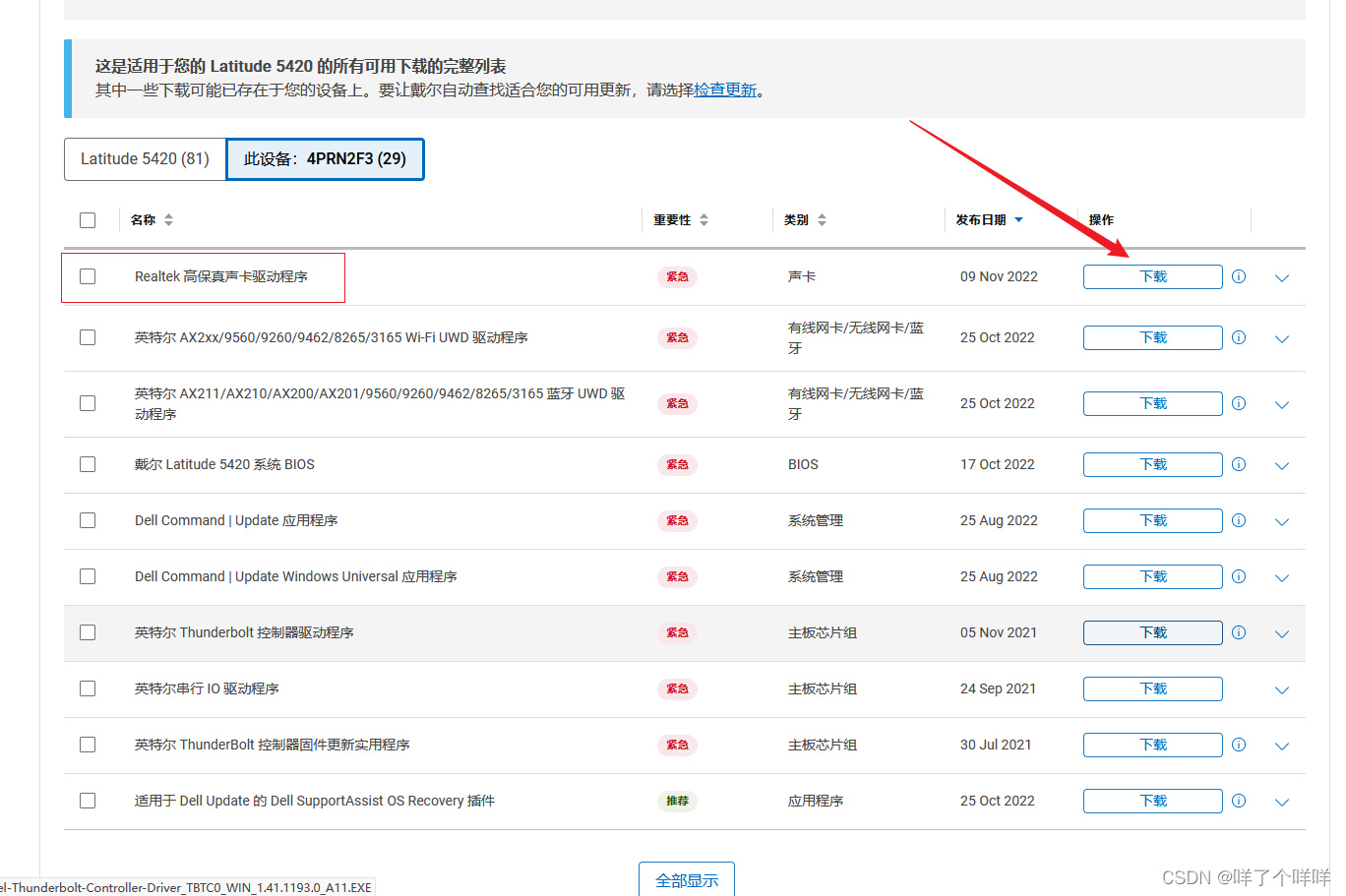Tick the select-all checkbox in header
Viewport: 1346px width, 896px height.
tap(88, 220)
